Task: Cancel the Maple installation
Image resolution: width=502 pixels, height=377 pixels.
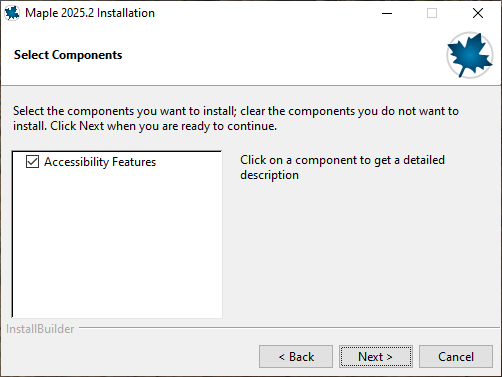Action: [x=456, y=357]
